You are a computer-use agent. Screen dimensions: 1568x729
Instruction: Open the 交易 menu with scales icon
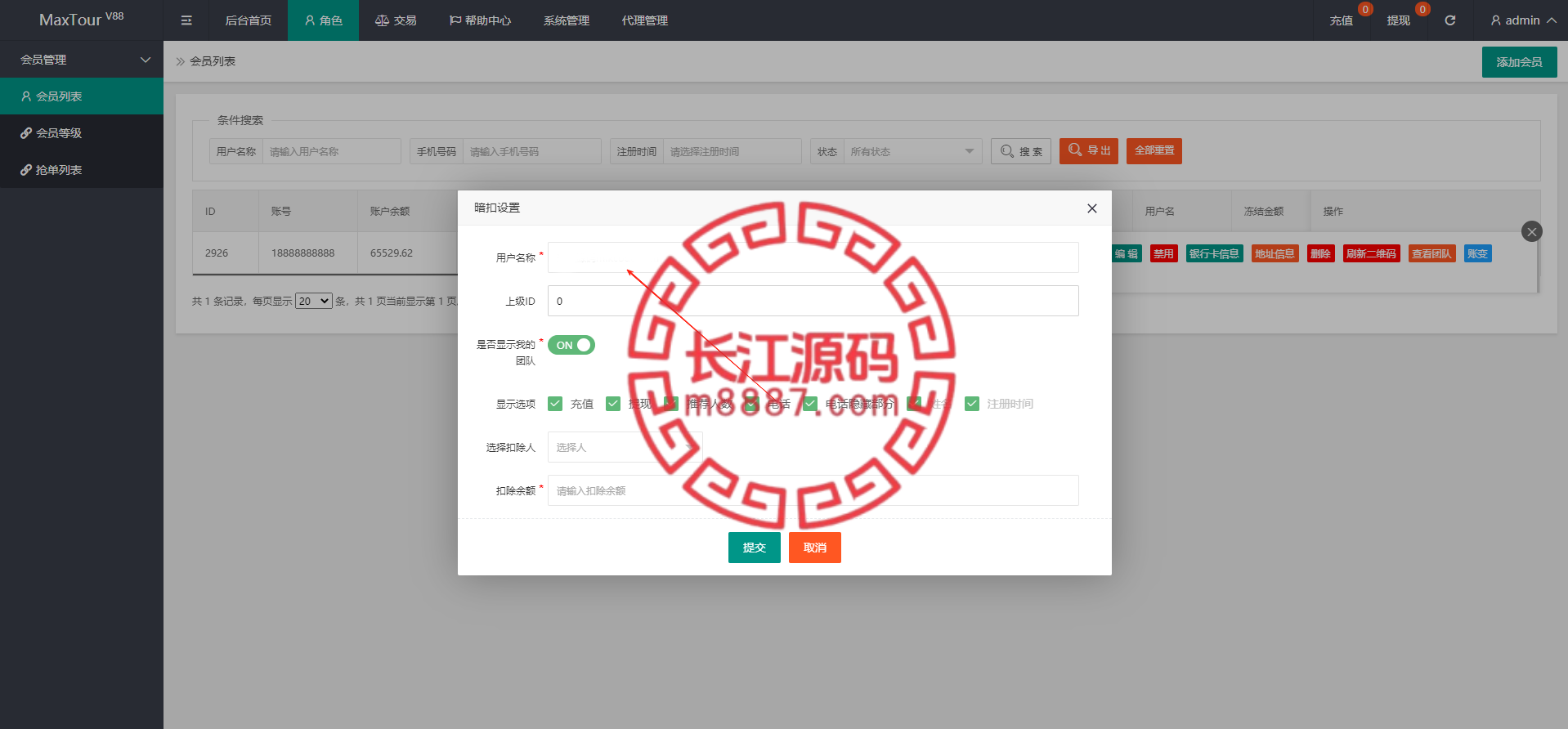[x=396, y=20]
